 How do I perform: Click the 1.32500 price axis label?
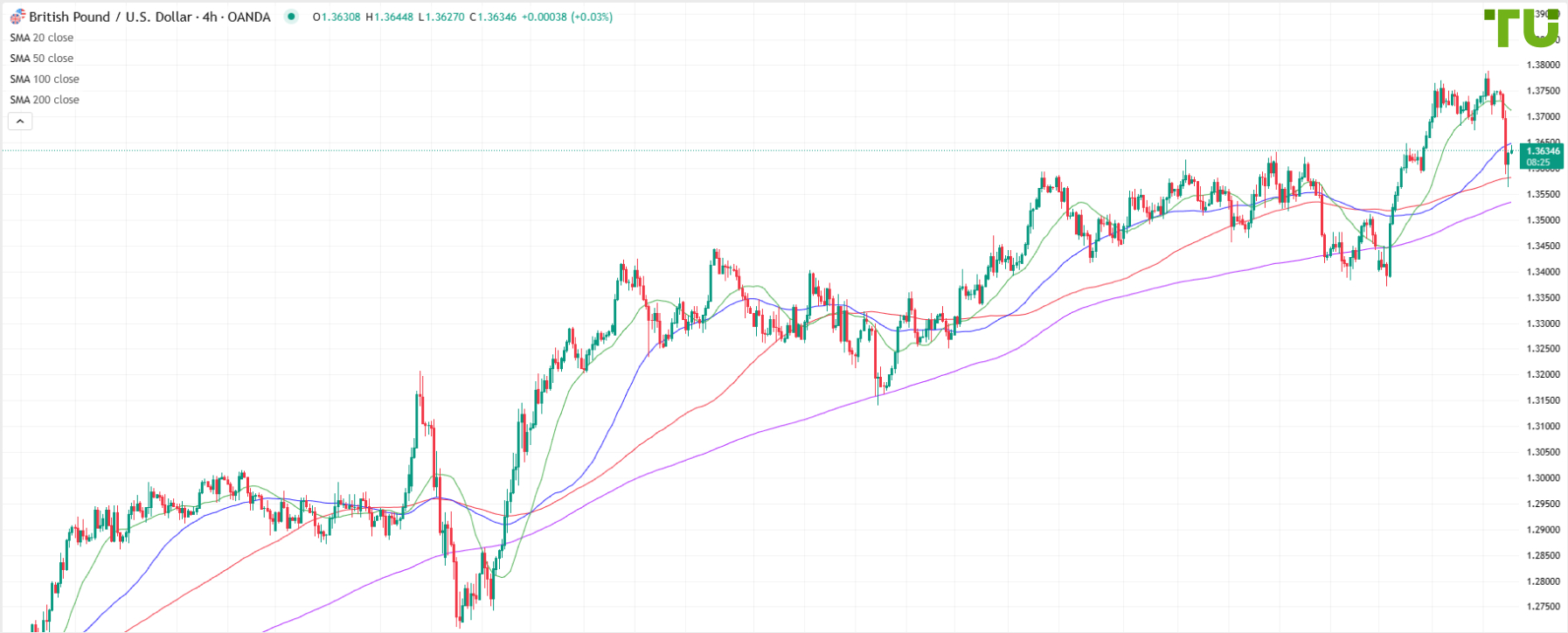tap(1544, 349)
